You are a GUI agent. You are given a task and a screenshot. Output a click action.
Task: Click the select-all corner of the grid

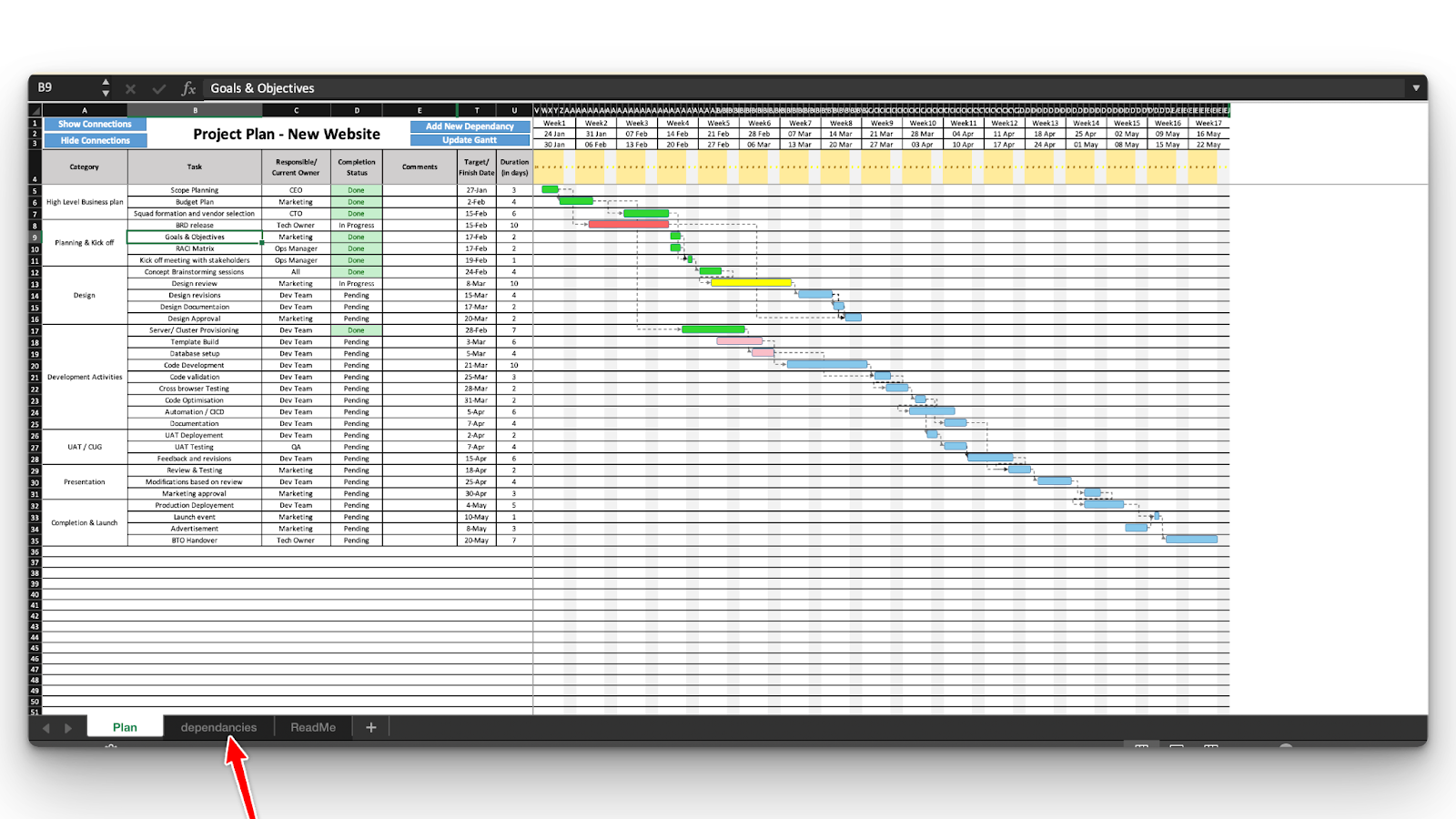(35, 110)
